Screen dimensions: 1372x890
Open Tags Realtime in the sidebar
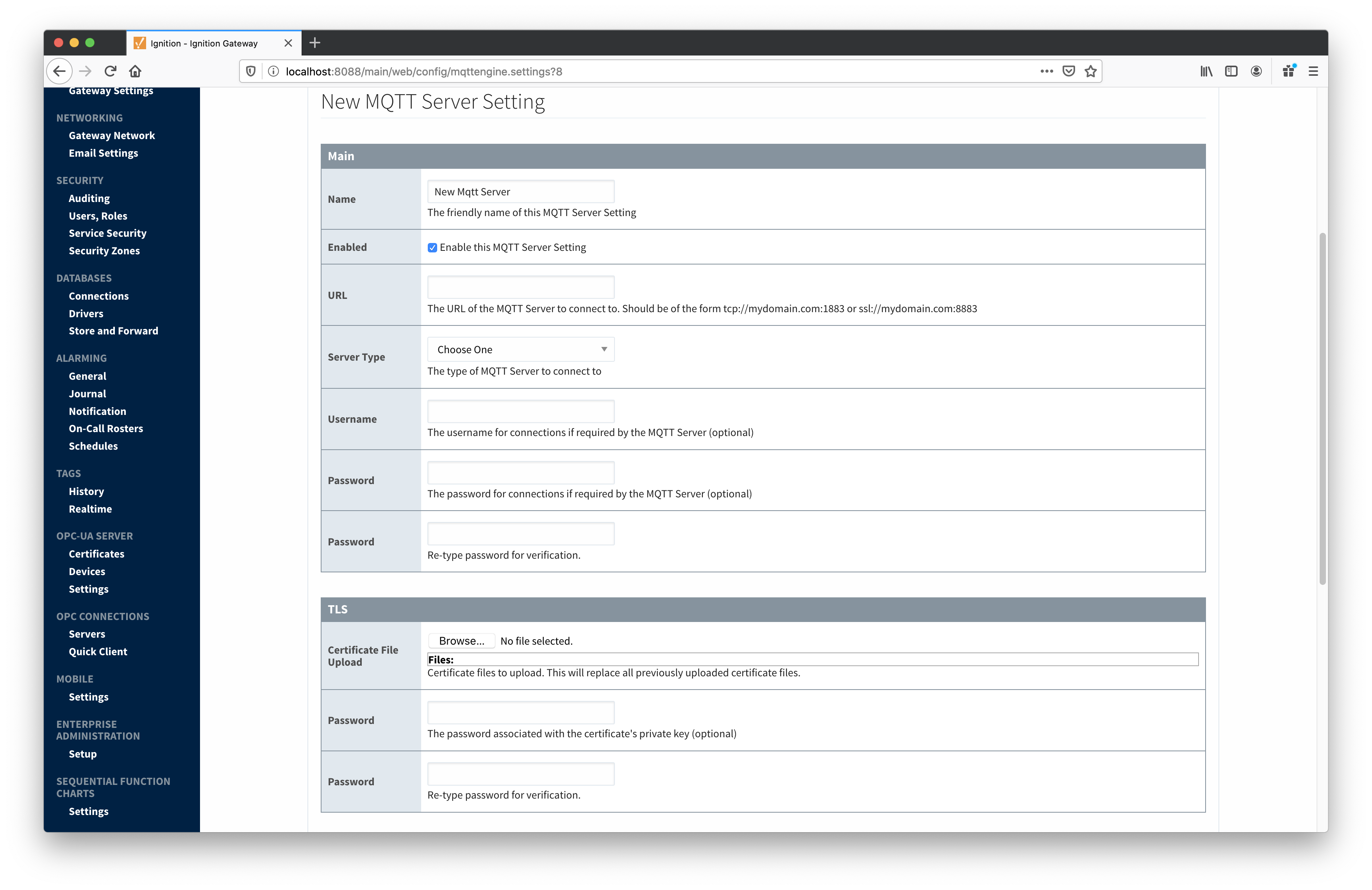click(91, 509)
